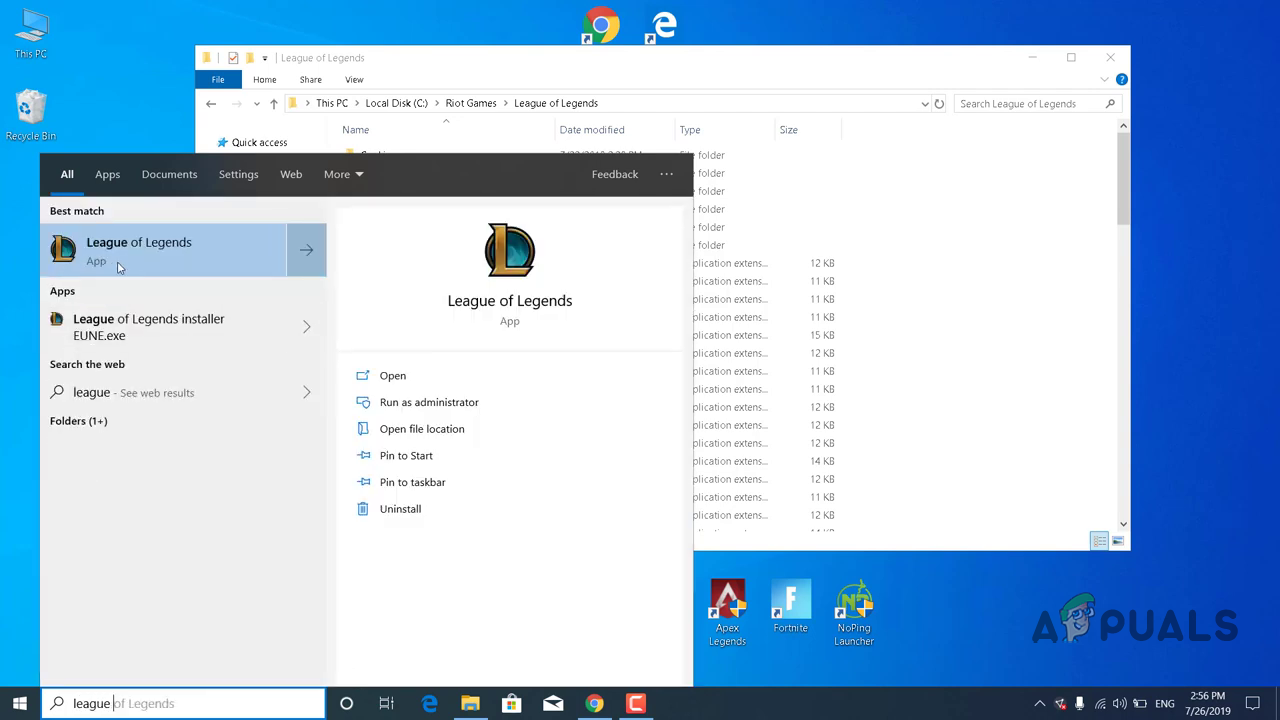Switch to the Apps search tab

[107, 174]
